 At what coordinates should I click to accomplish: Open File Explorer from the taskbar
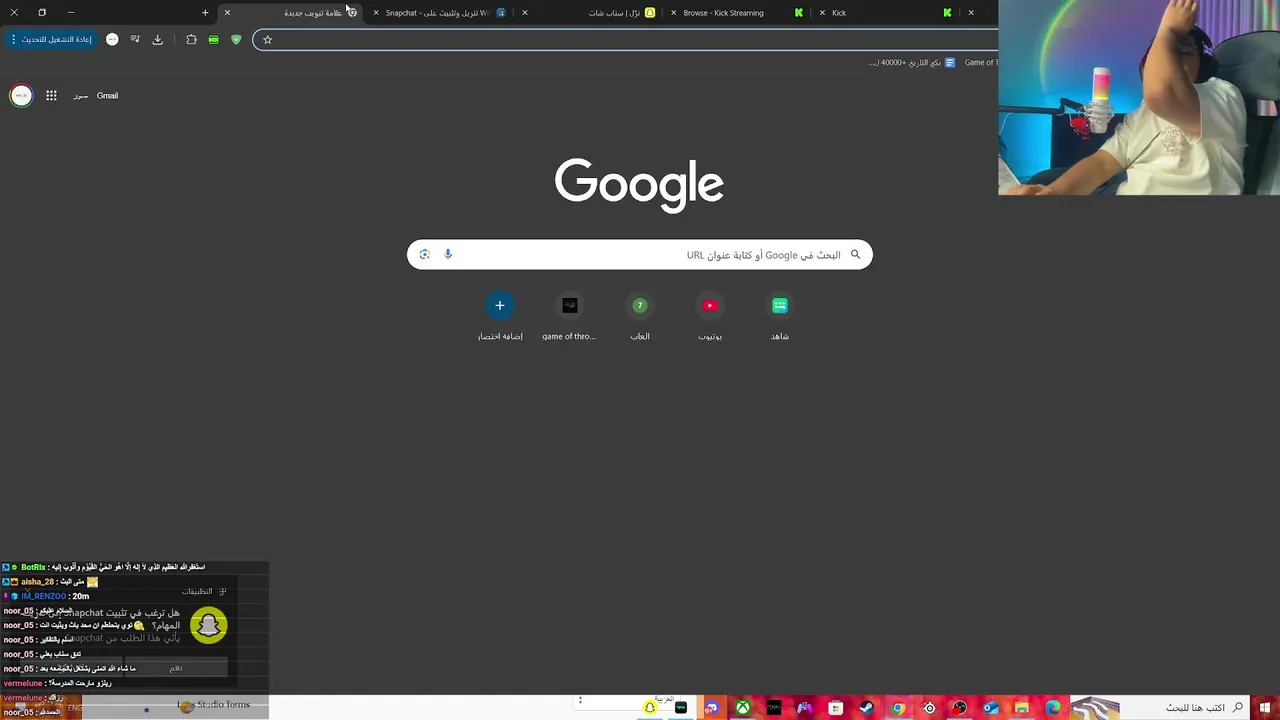click(x=1022, y=708)
